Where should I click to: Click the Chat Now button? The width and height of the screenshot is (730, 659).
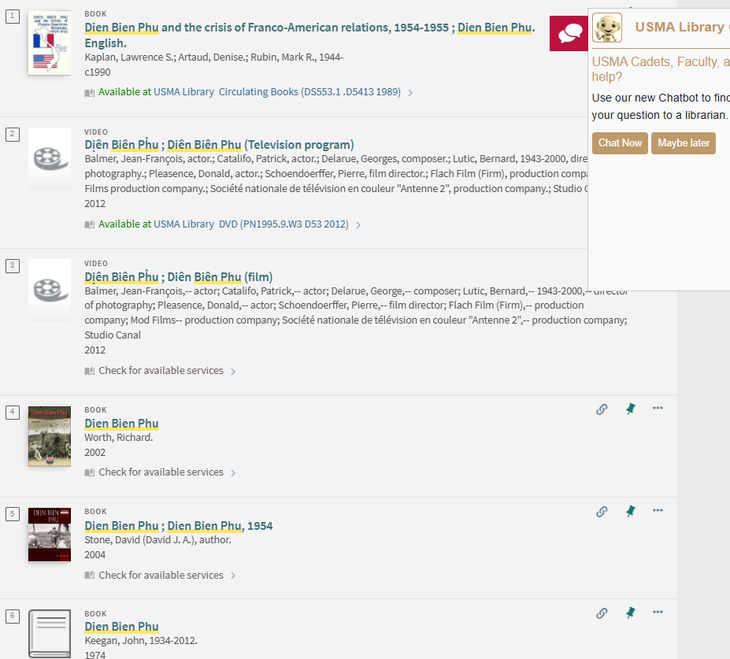coord(620,143)
